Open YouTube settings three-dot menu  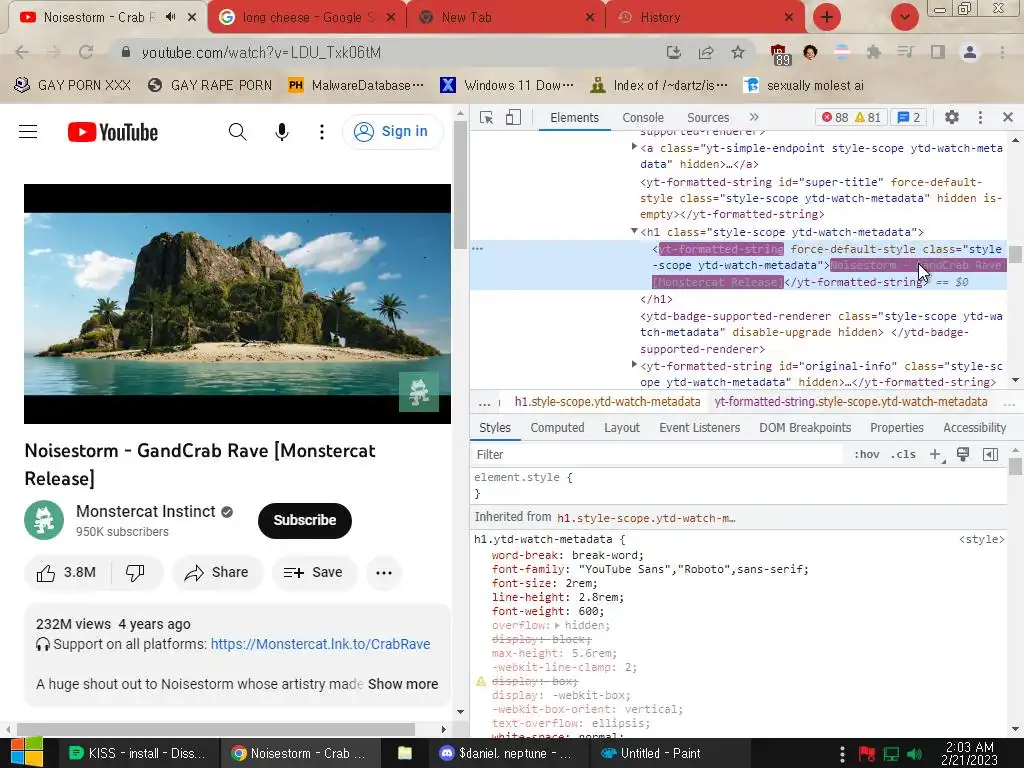click(x=321, y=132)
